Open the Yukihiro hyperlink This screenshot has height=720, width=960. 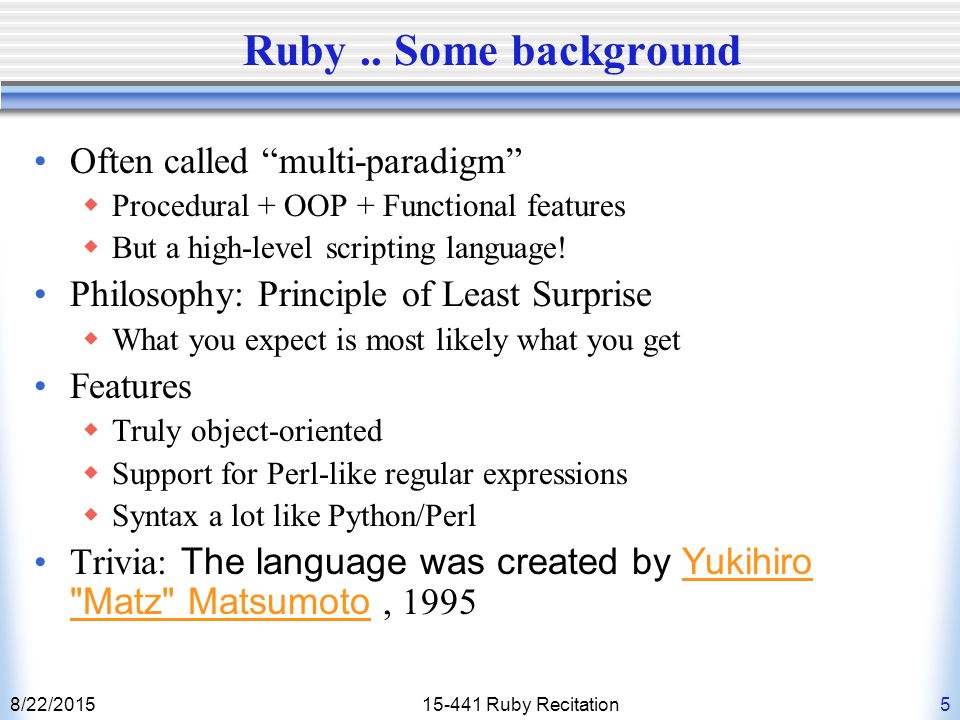(x=747, y=562)
